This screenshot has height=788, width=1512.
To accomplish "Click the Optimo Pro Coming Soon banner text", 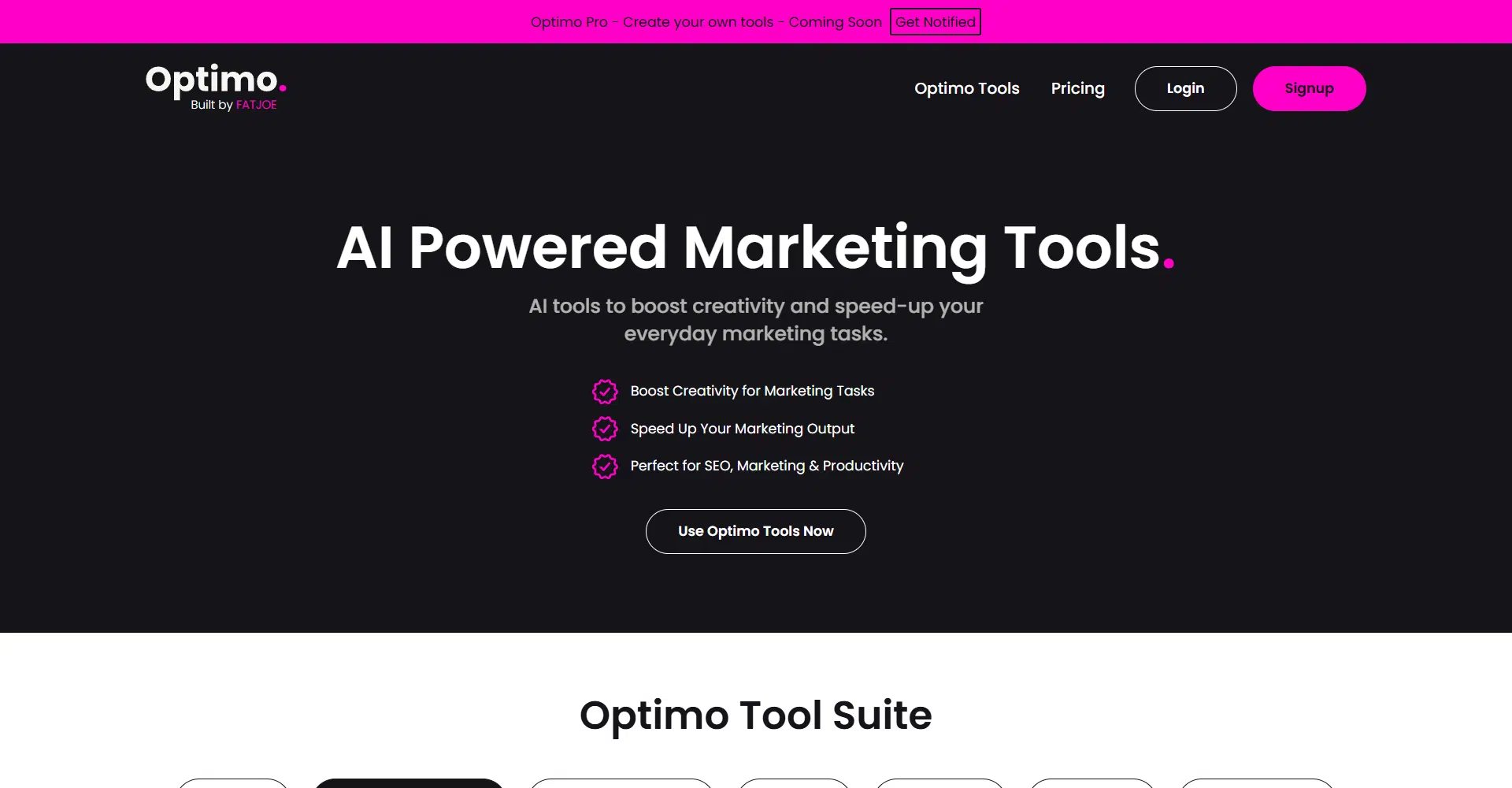I will coord(706,22).
